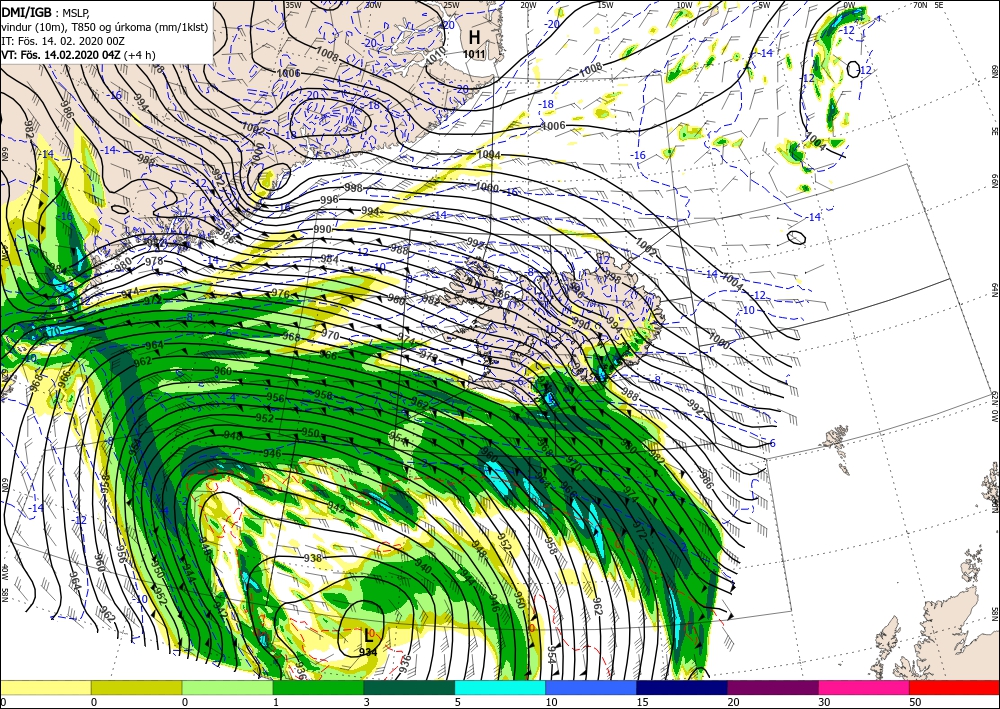Click the "(+4 h)" forecast offset text
The height and width of the screenshot is (709, 1000).
139,54
